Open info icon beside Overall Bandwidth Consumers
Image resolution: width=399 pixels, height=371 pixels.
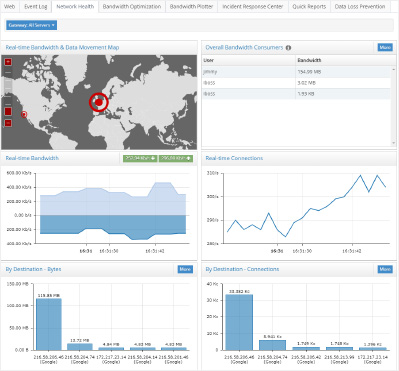[x=288, y=48]
